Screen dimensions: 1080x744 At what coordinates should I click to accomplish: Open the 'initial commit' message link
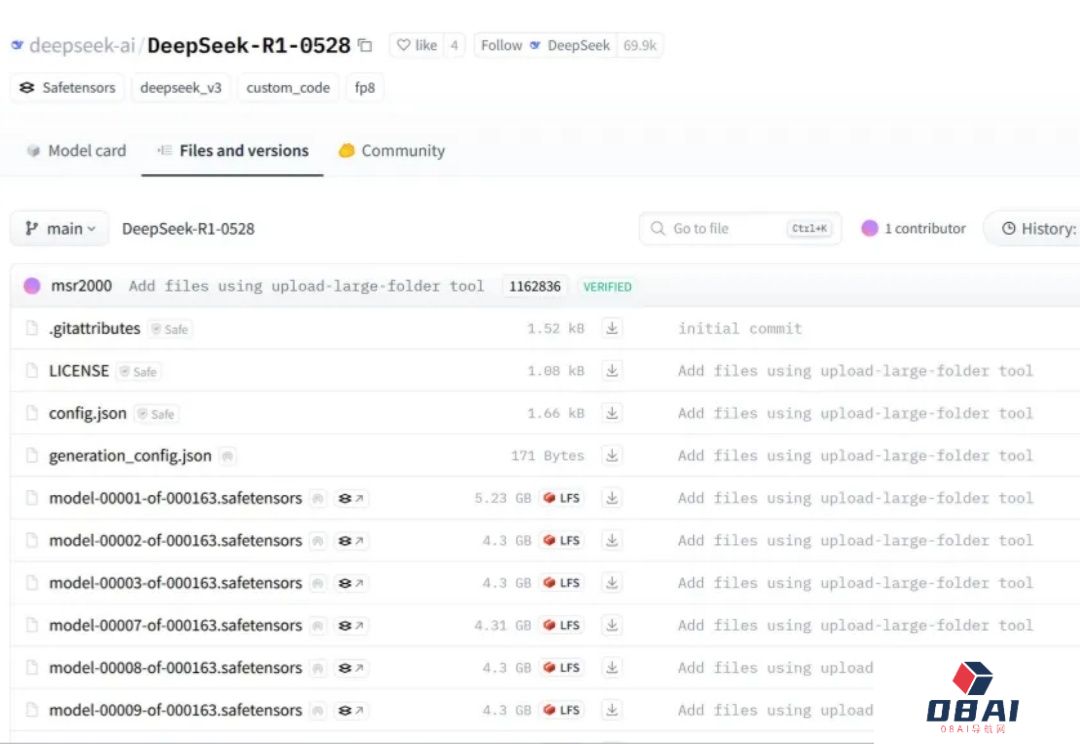pyautogui.click(x=740, y=329)
